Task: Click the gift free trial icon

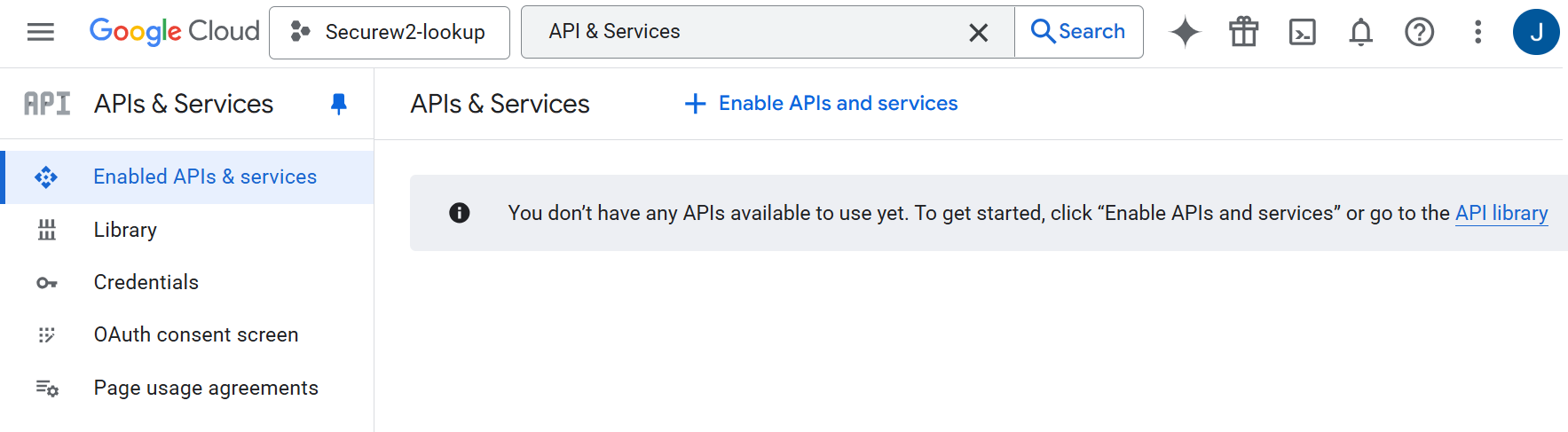Action: point(1243,32)
